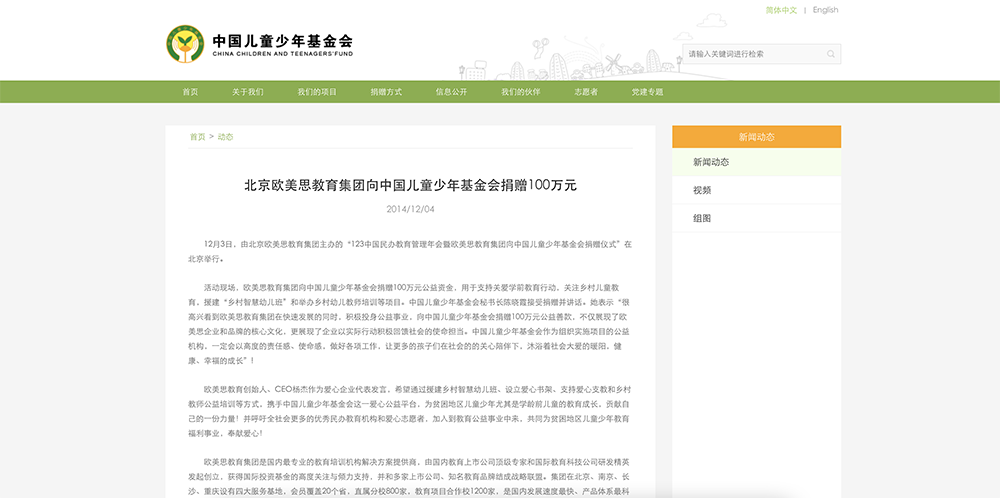Click the article title about 欧美思教育集团 donation

[x=411, y=186]
